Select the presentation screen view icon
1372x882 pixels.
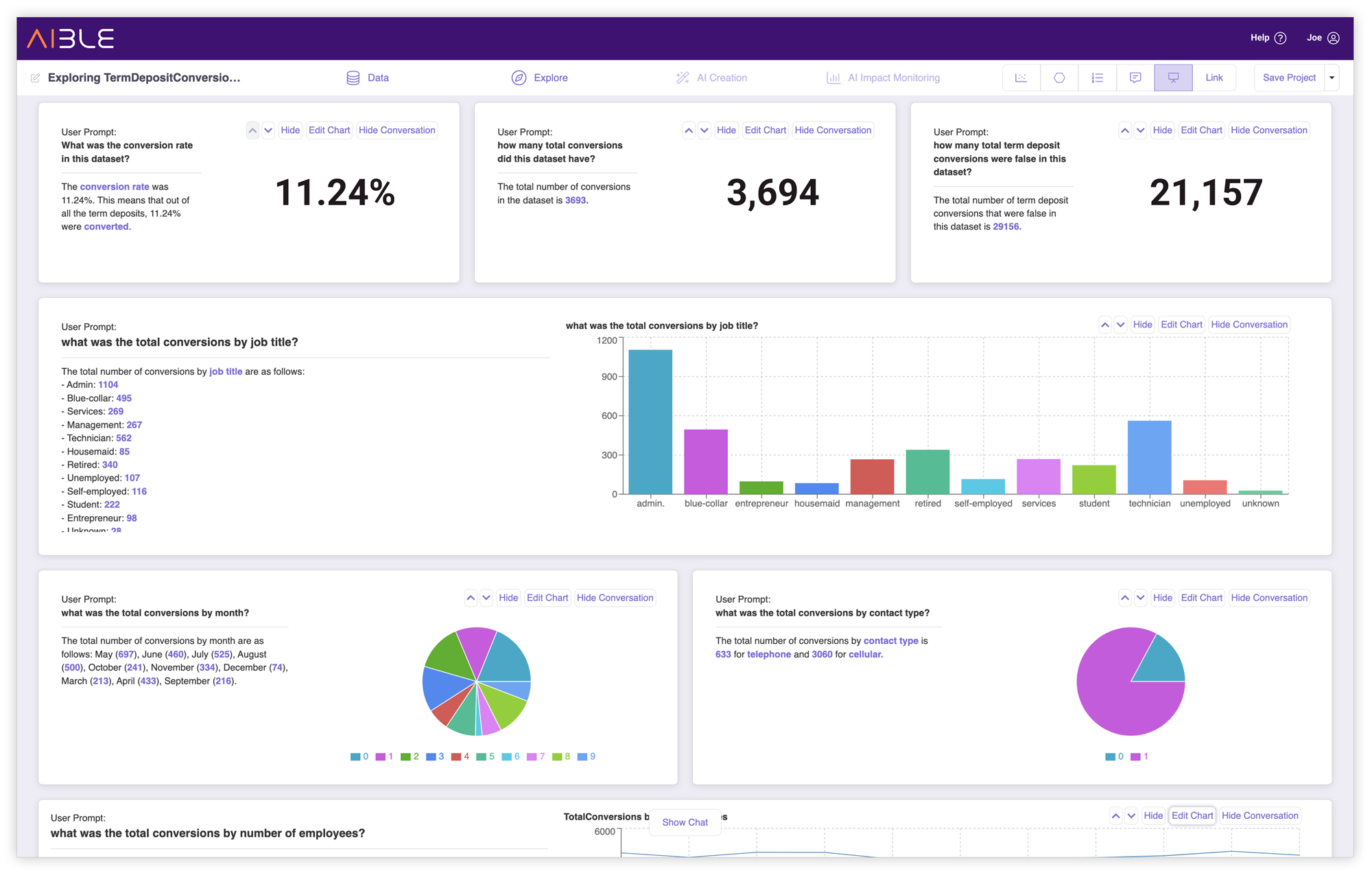pyautogui.click(x=1172, y=78)
